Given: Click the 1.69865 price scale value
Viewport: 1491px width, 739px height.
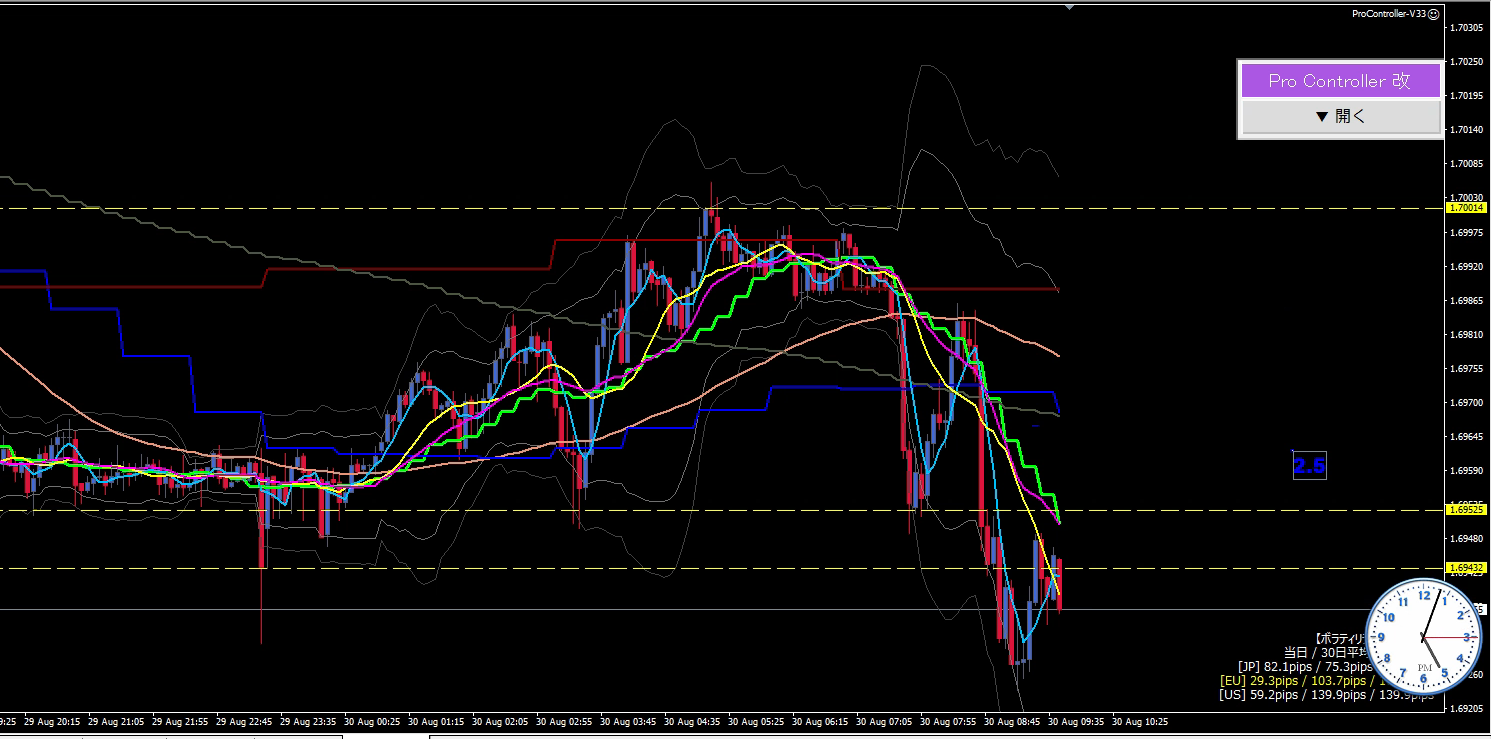Looking at the screenshot, I should click(x=1466, y=301).
